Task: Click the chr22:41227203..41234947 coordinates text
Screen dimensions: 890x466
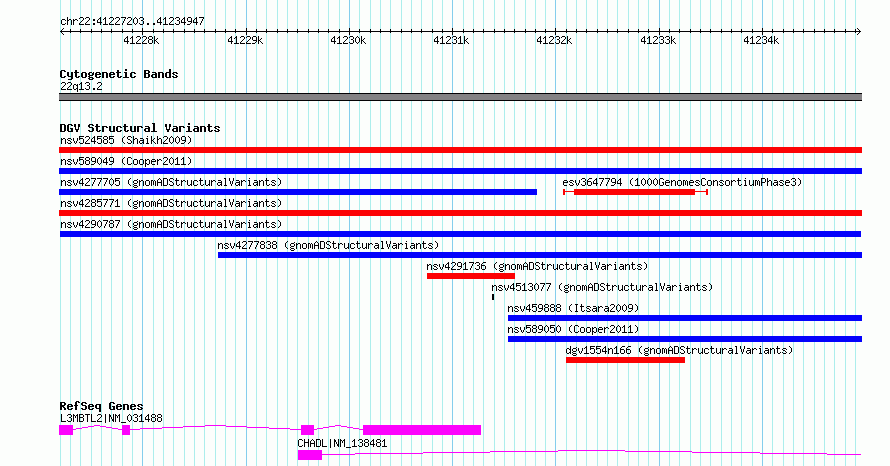Action: 132,22
